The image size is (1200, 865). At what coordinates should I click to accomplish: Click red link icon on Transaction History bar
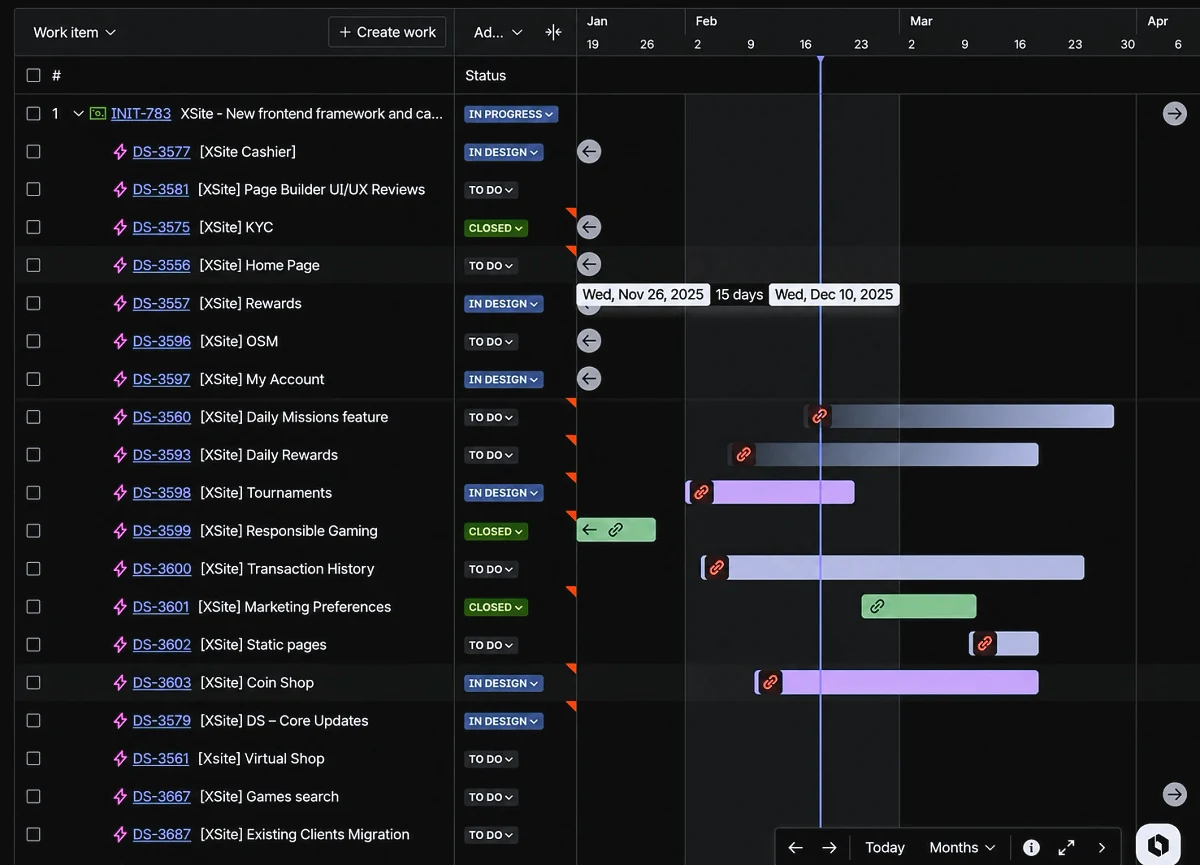coord(716,568)
